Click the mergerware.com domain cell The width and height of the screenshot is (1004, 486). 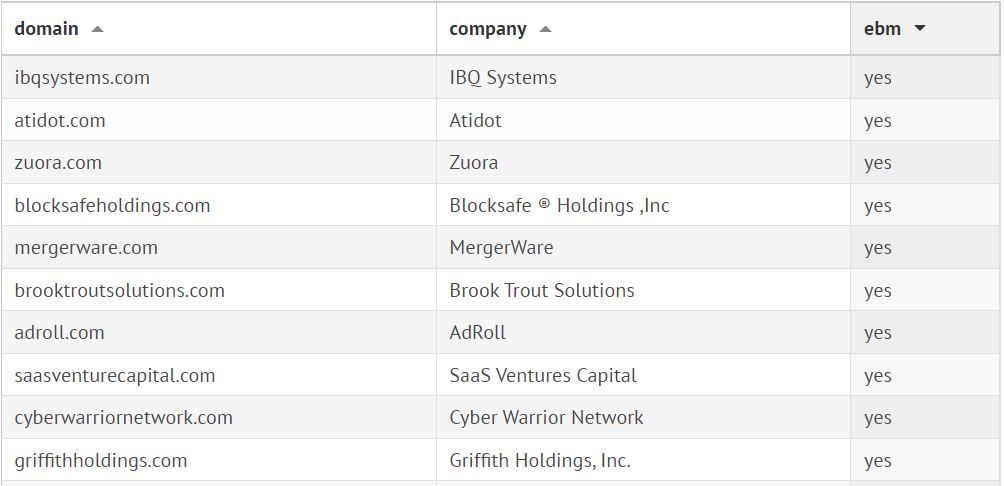click(86, 248)
